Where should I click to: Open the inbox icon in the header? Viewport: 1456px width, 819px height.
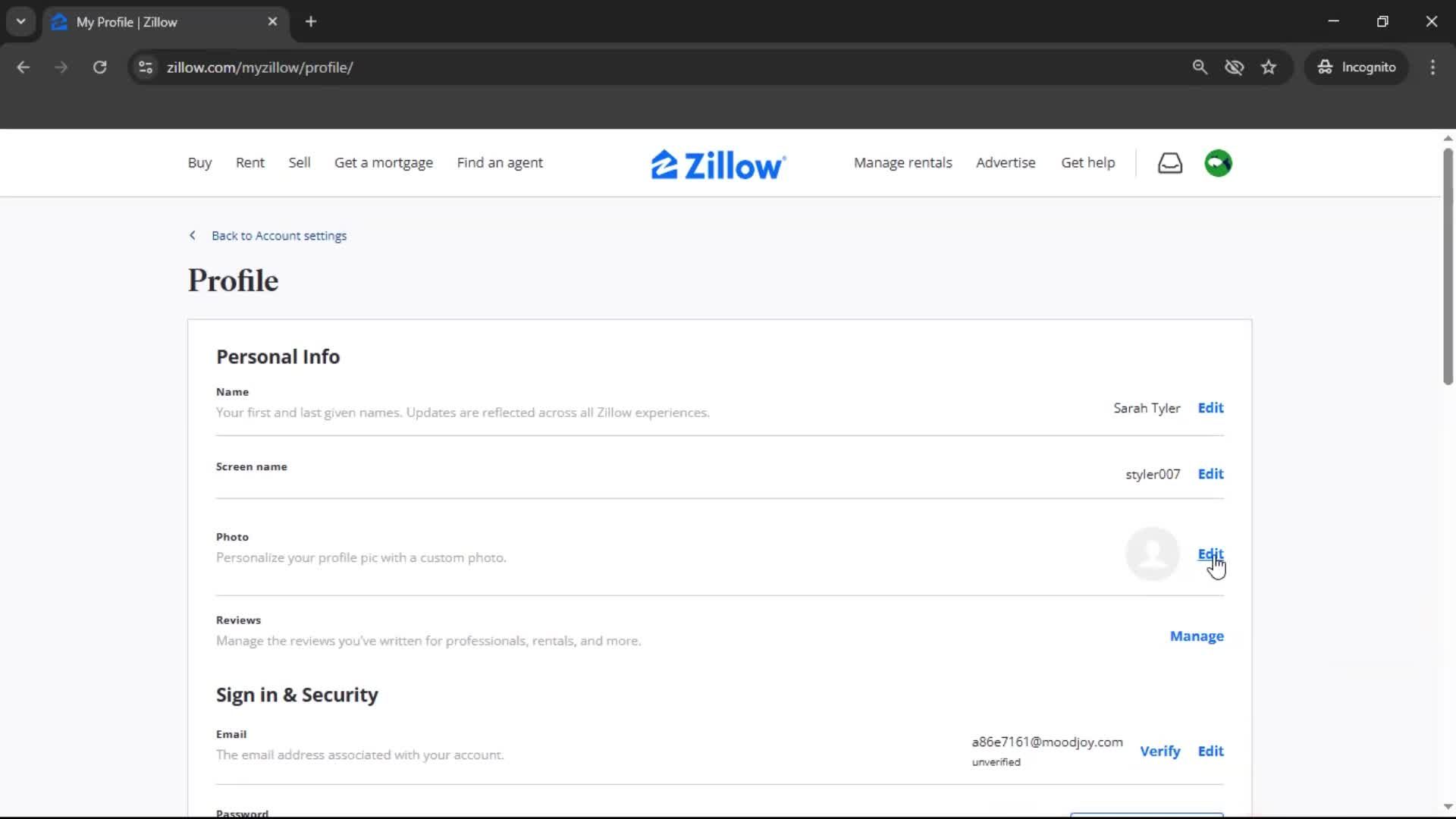(1169, 163)
